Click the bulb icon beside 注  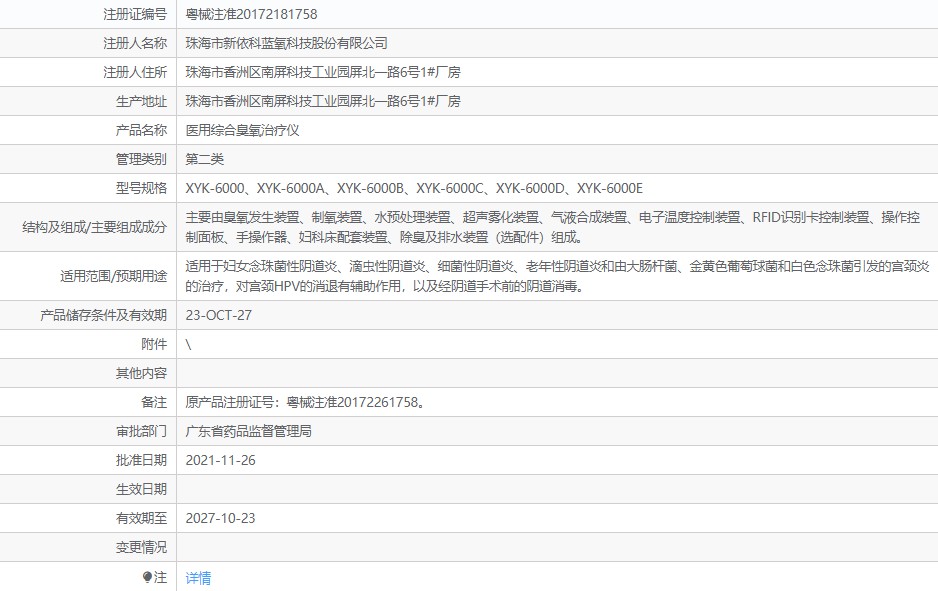click(x=147, y=577)
